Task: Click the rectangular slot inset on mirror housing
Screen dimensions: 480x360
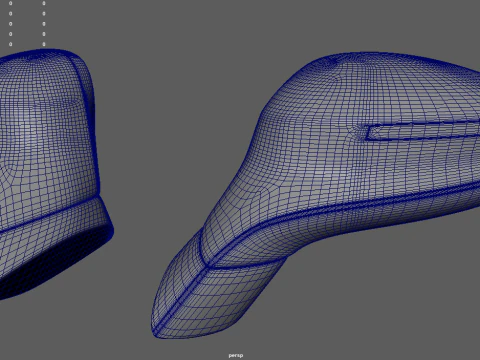Action: (x=423, y=131)
